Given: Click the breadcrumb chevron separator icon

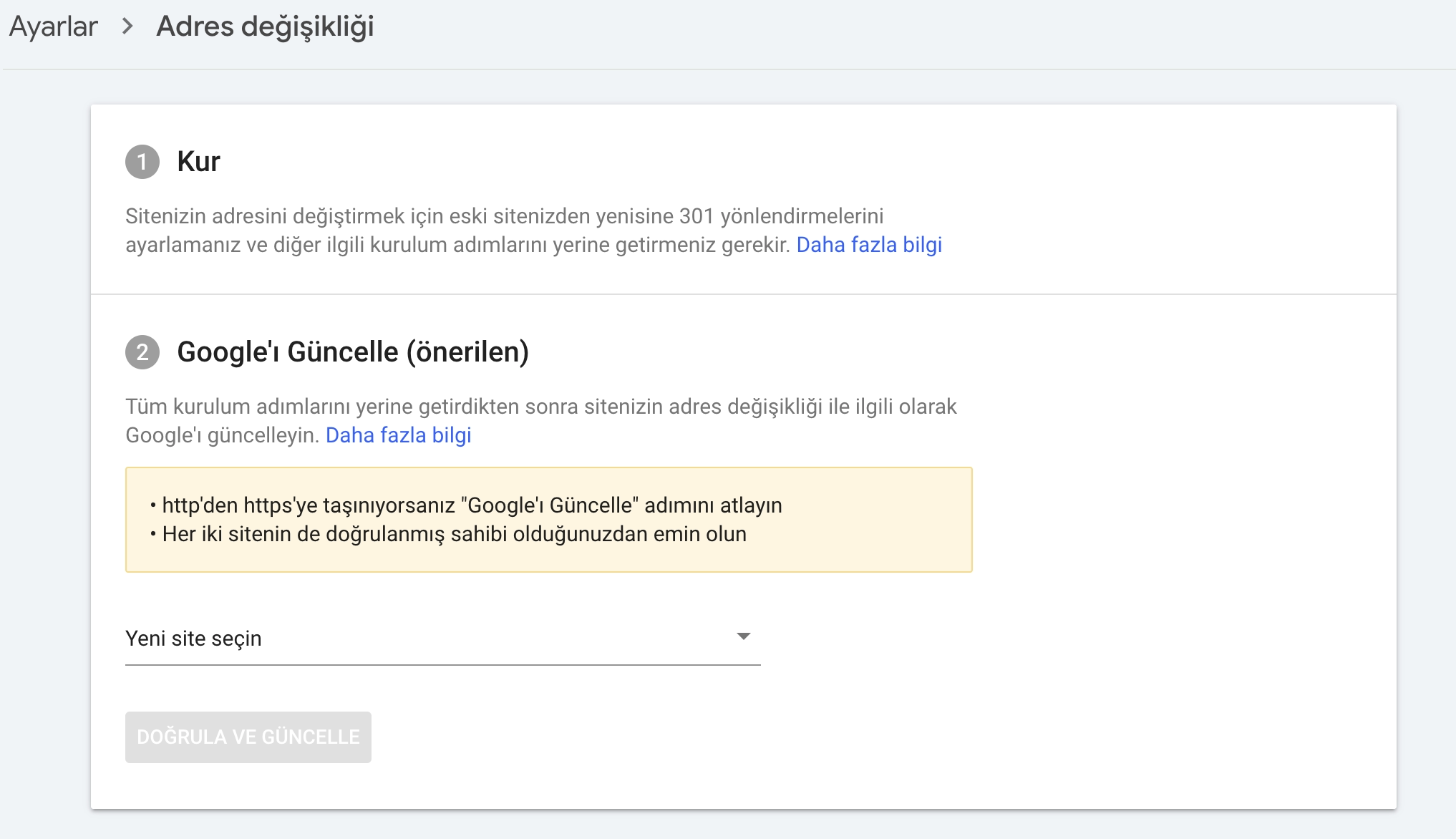Looking at the screenshot, I should point(127,26).
